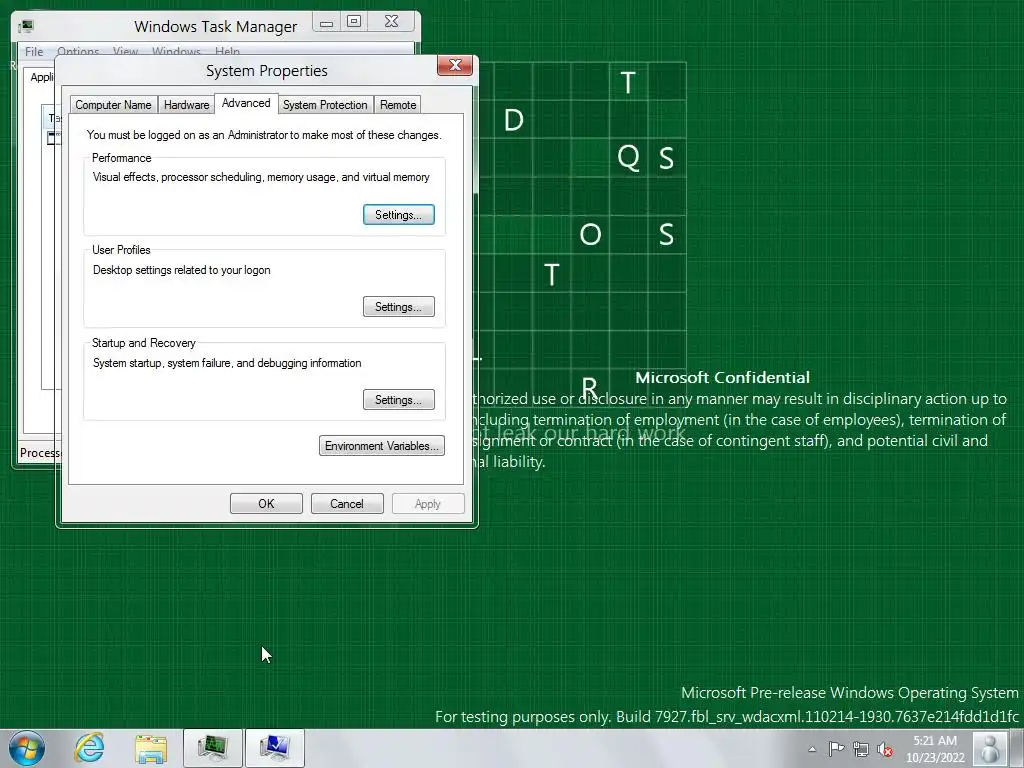Switch to the Computer Name tab
The height and width of the screenshot is (768, 1024).
click(x=113, y=104)
